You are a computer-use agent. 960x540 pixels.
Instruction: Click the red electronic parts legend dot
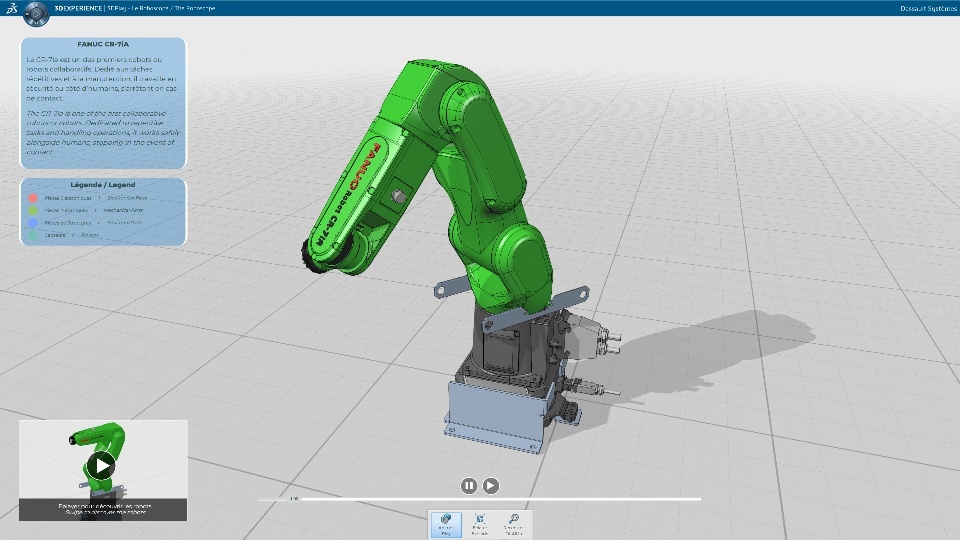point(33,198)
